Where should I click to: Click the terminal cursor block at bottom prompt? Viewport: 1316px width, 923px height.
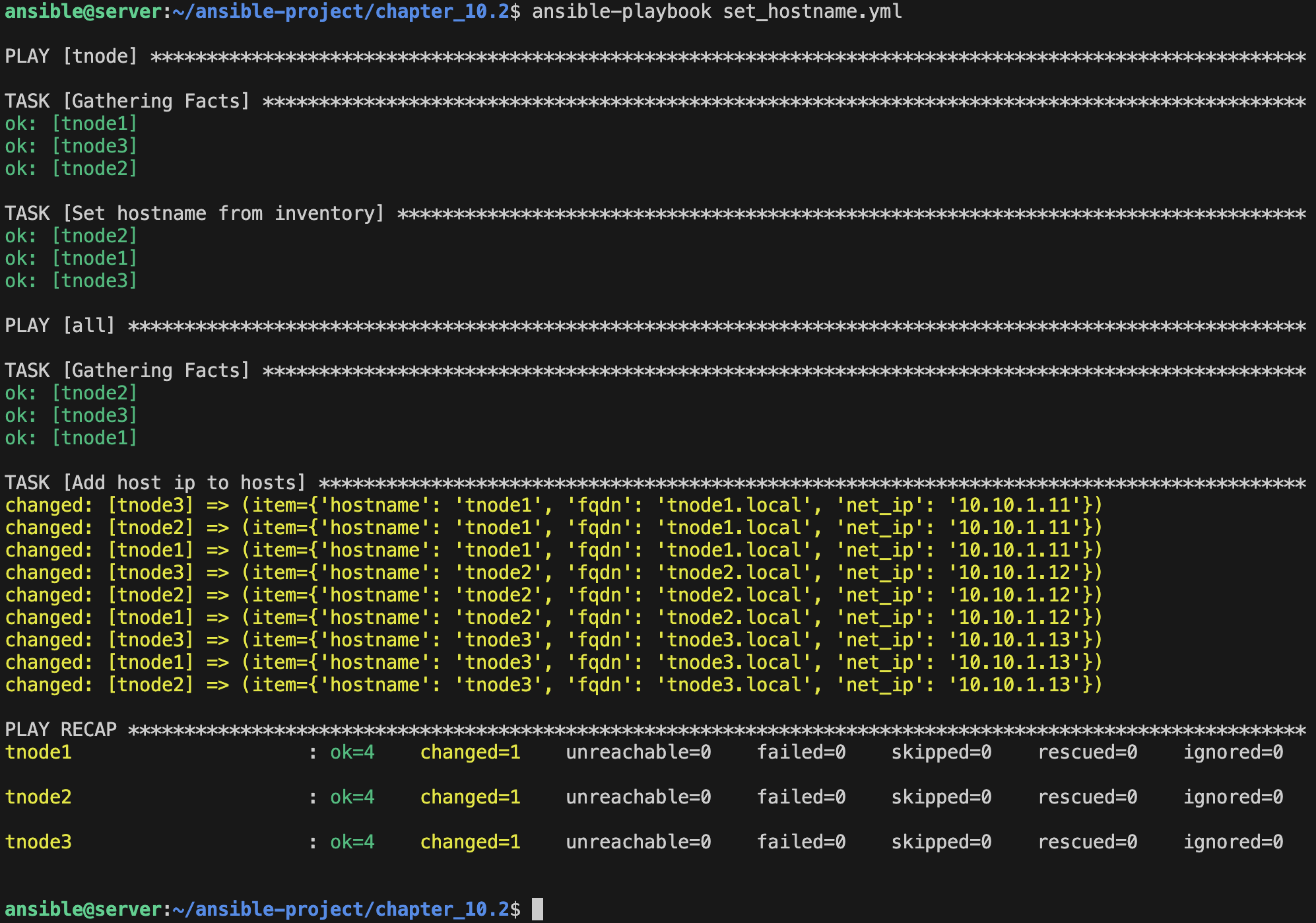[538, 908]
